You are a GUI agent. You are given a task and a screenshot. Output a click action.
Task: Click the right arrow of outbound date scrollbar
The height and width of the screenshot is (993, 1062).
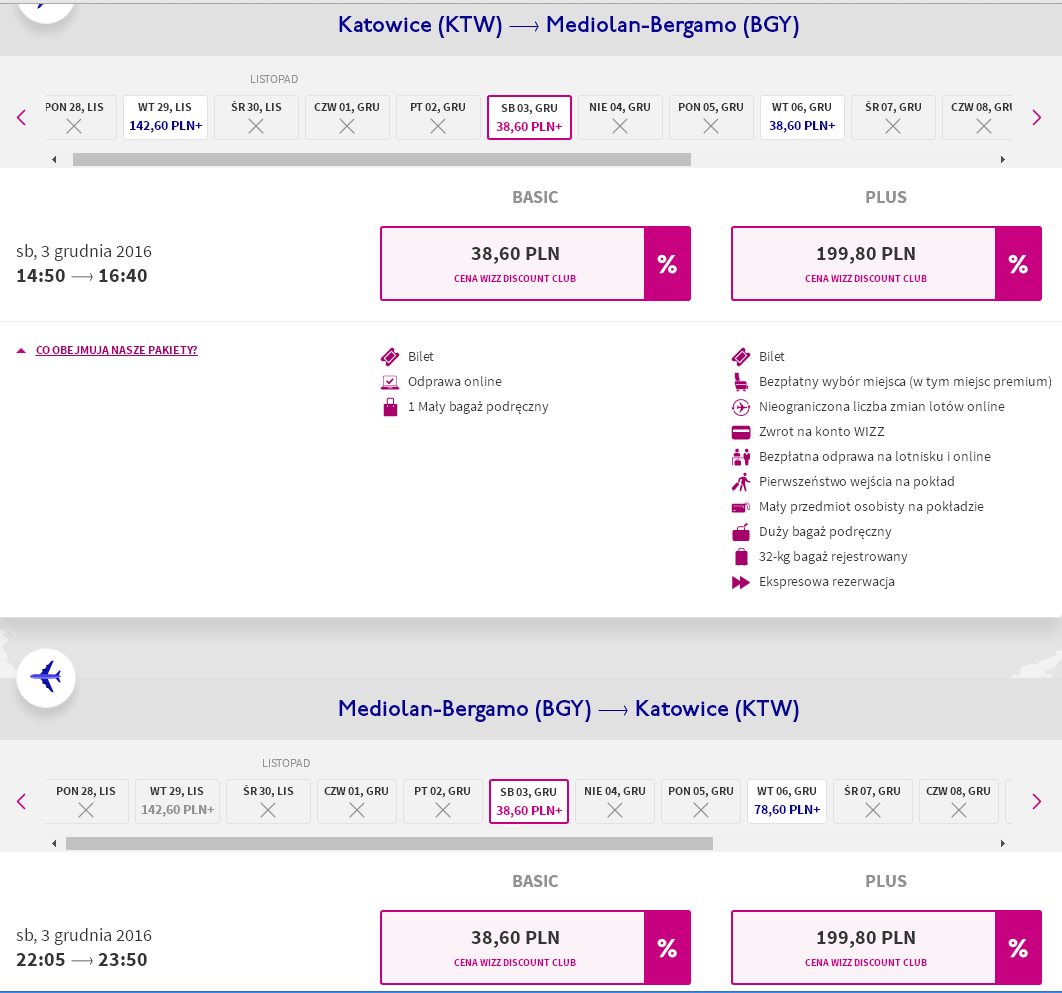tap(1002, 160)
